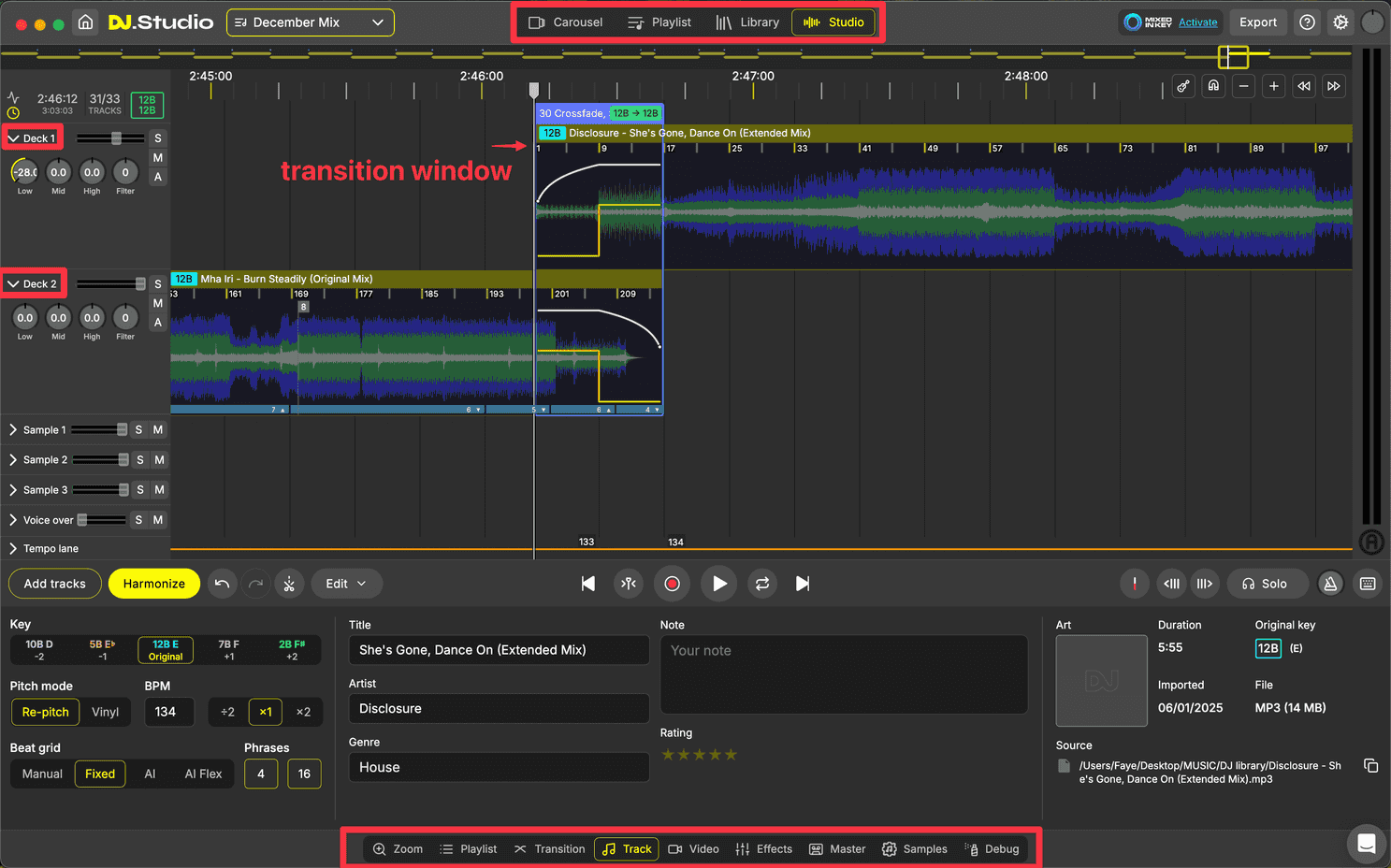Screen dimensions: 1391x868
Task: Expand the Tempo lane
Action: pos(13,549)
